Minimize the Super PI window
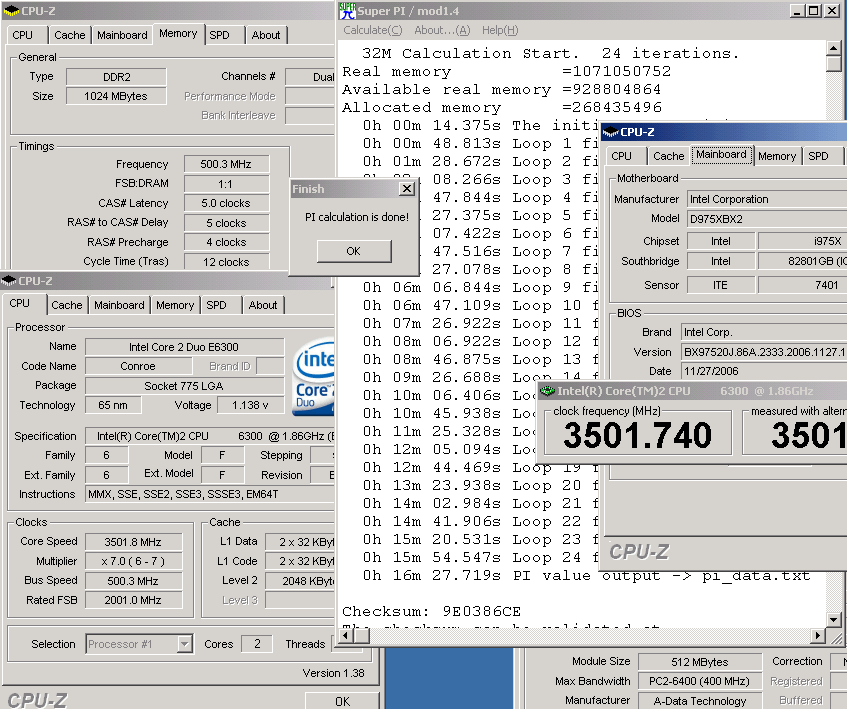This screenshot has height=709, width=847. (x=796, y=11)
